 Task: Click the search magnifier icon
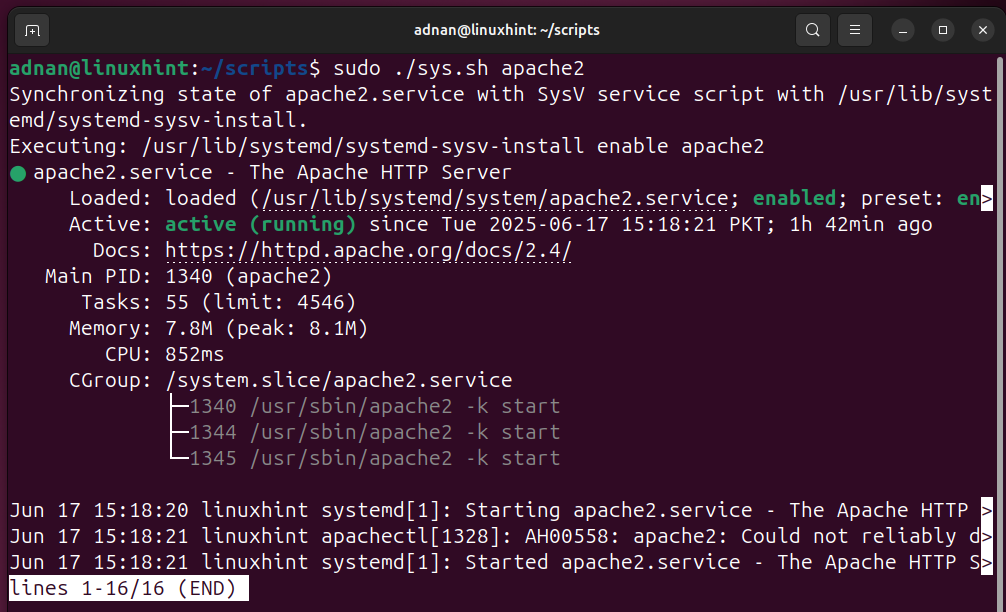point(814,30)
